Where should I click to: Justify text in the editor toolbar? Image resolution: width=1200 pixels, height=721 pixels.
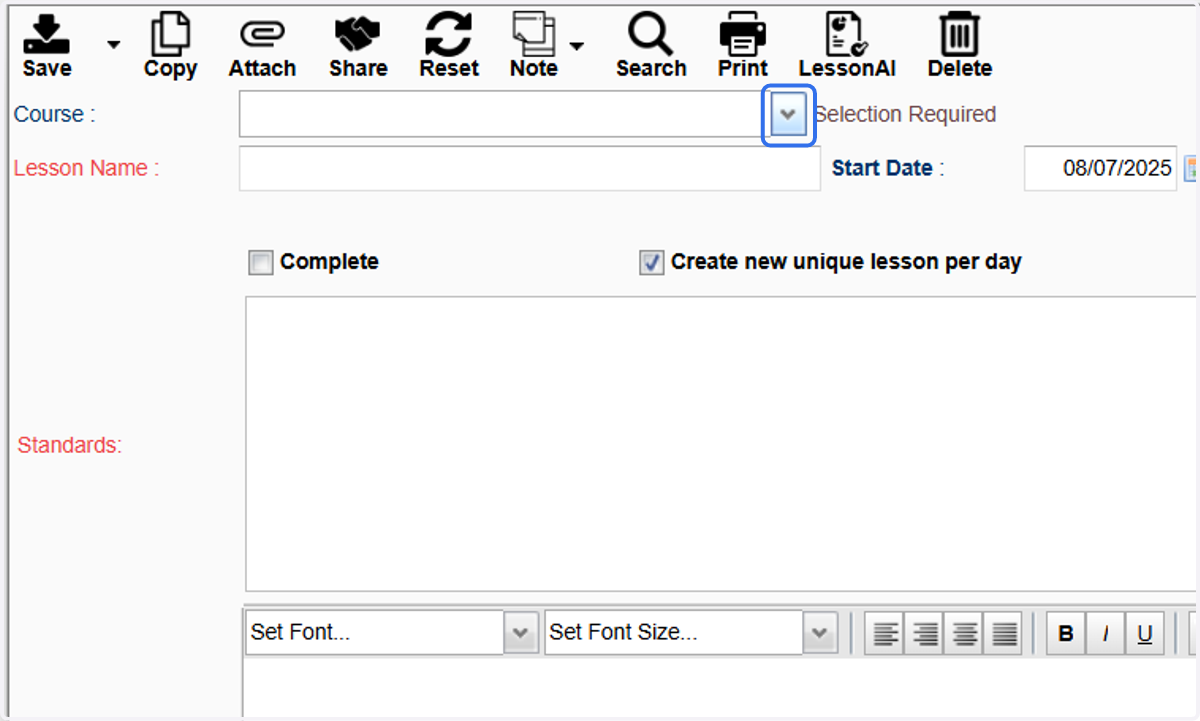point(1003,633)
